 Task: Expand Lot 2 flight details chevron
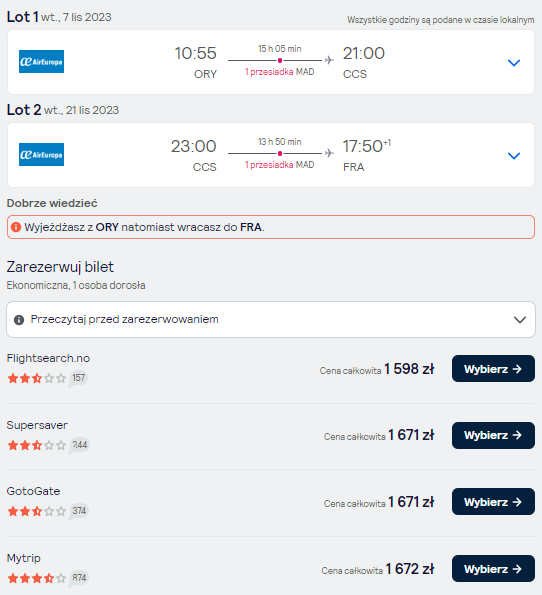(x=514, y=156)
